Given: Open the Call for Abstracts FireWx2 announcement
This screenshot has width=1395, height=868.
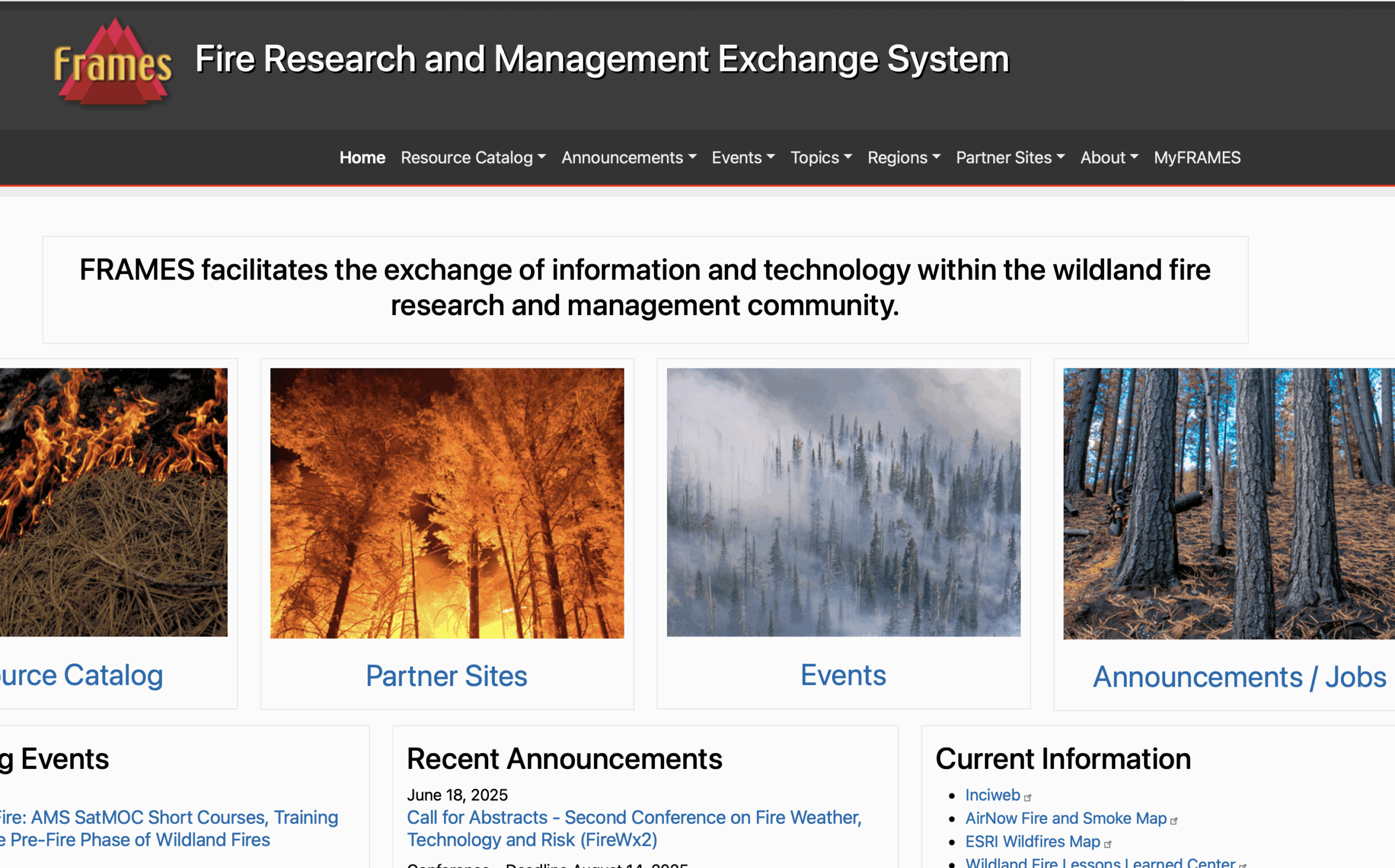Looking at the screenshot, I should coord(634,828).
